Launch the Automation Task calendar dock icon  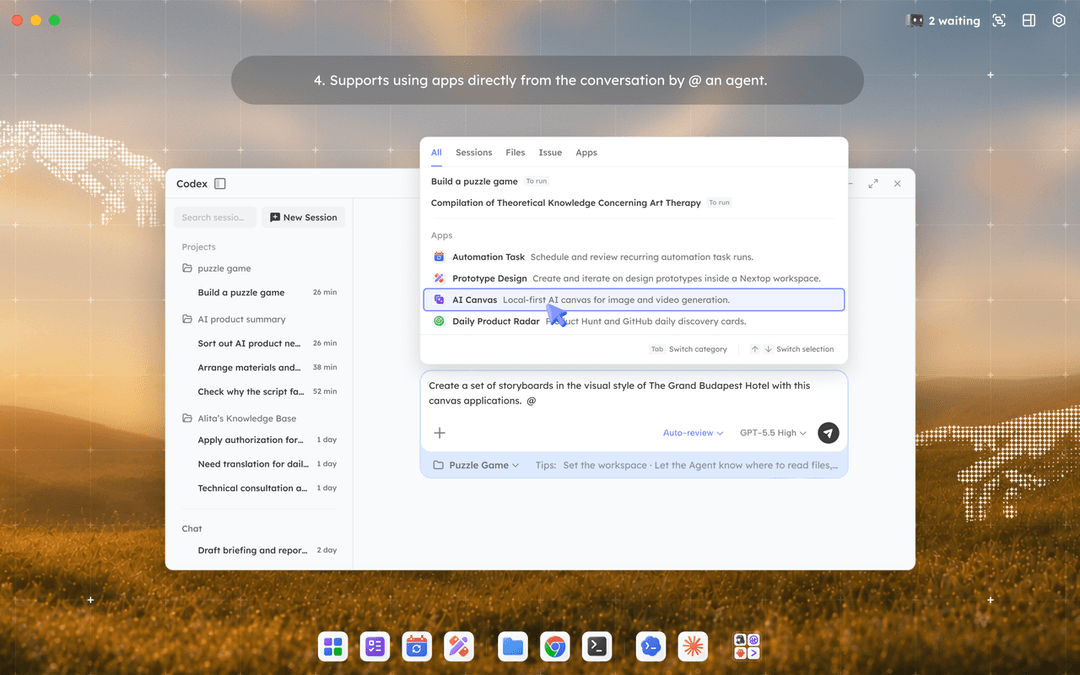tap(417, 647)
